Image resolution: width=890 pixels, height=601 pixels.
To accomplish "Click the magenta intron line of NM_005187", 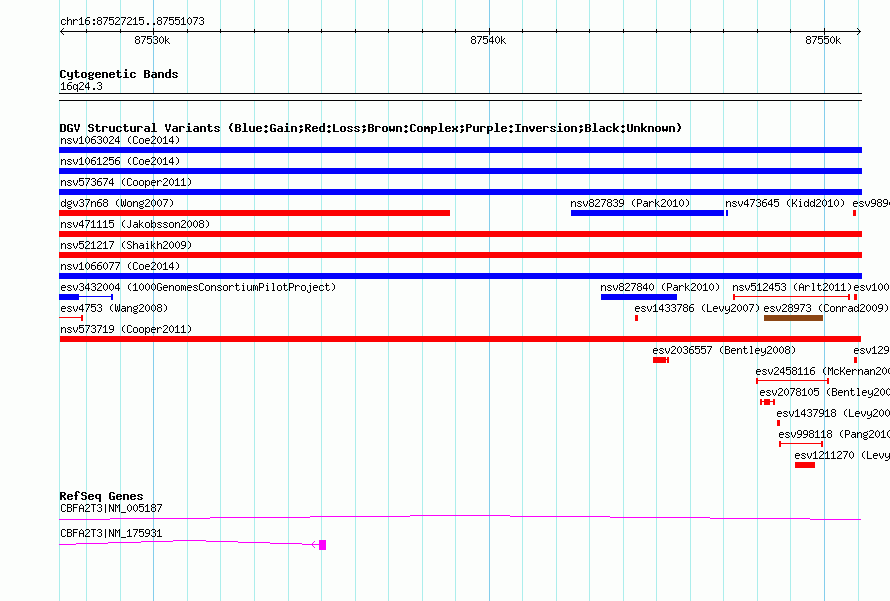I will (460, 517).
